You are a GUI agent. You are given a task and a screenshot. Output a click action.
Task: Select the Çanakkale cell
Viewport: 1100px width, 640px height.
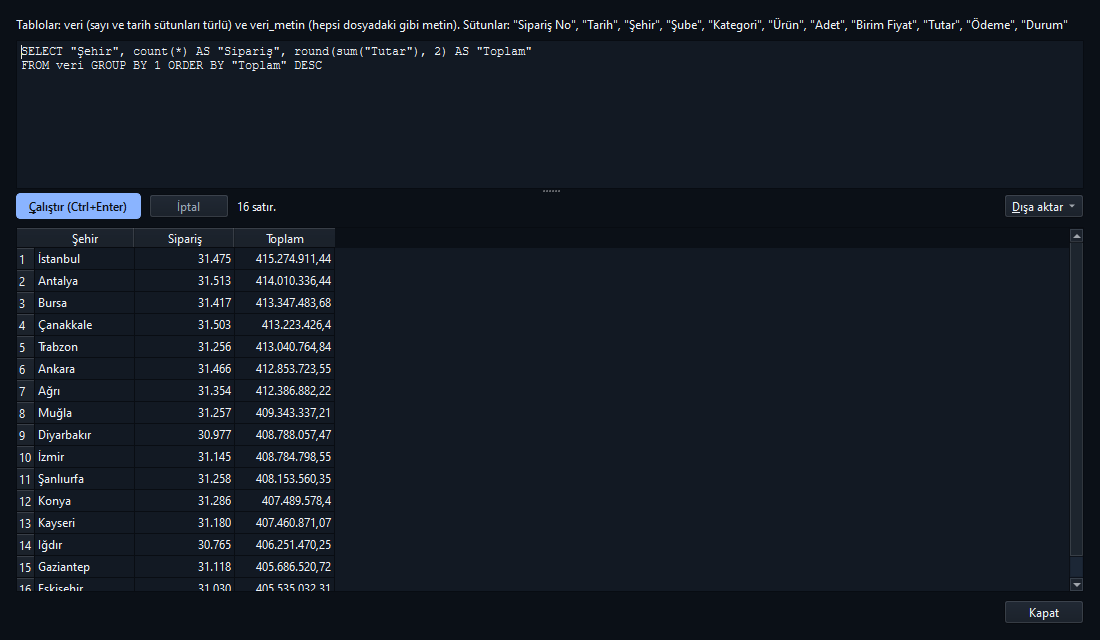point(84,325)
